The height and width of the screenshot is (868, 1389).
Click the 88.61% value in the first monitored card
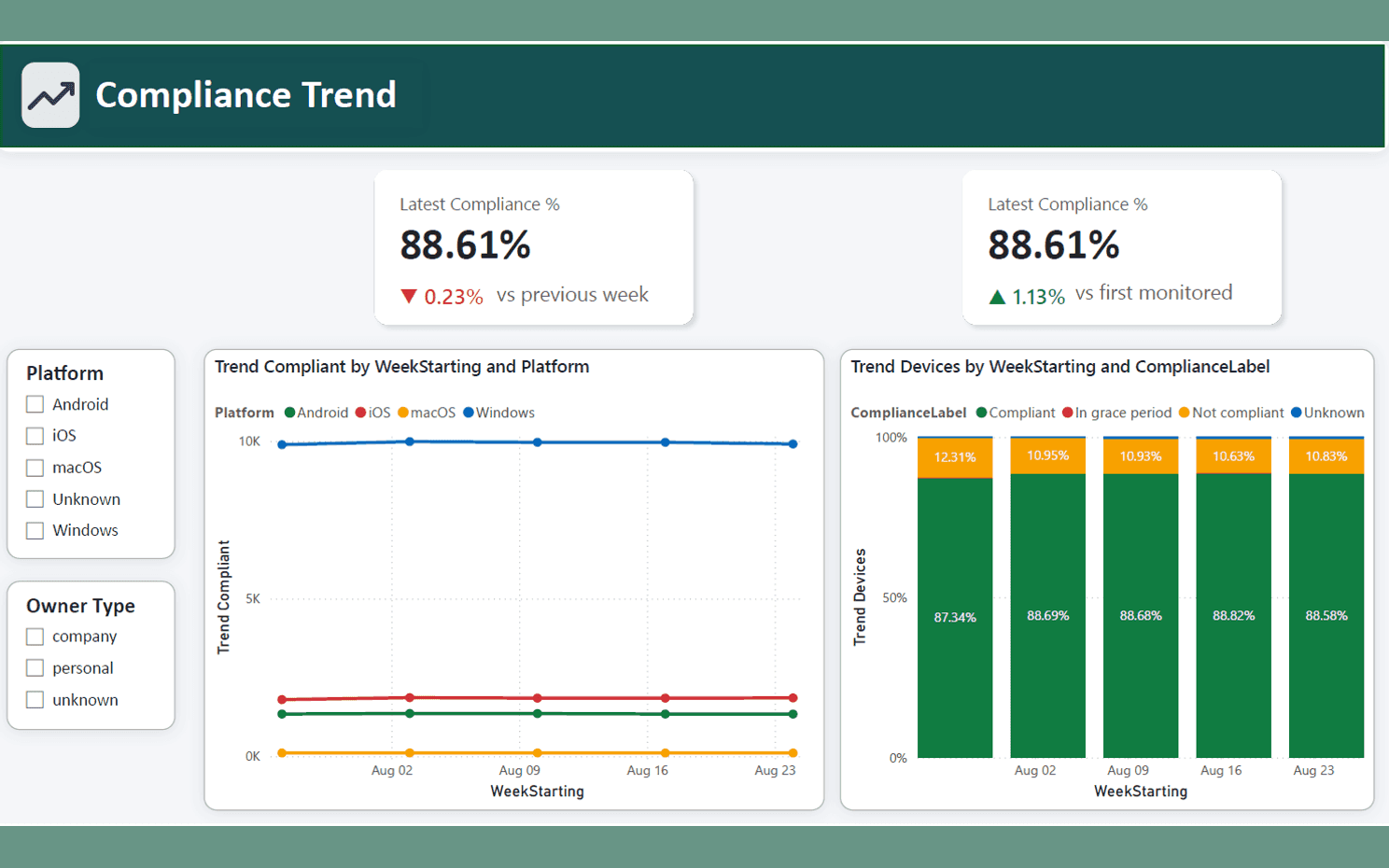click(x=1054, y=245)
